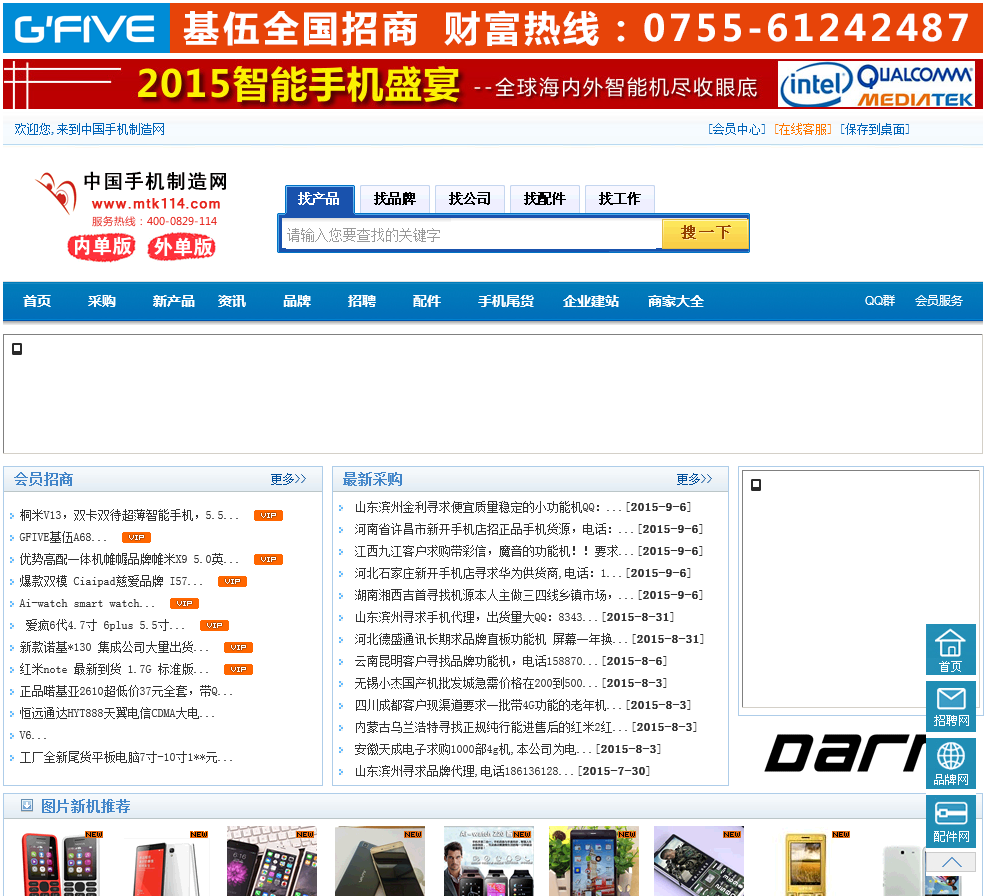Click the 中国手机制造网 site logo
Screen dimensions: 986x896
pos(131,197)
